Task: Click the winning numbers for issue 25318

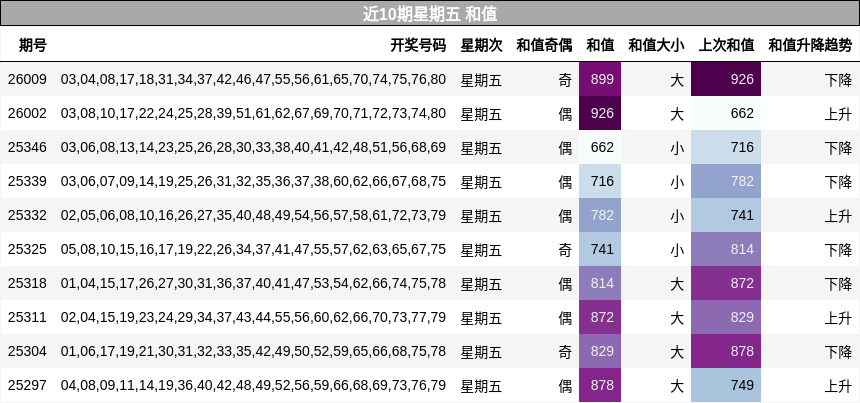Action: click(x=253, y=283)
